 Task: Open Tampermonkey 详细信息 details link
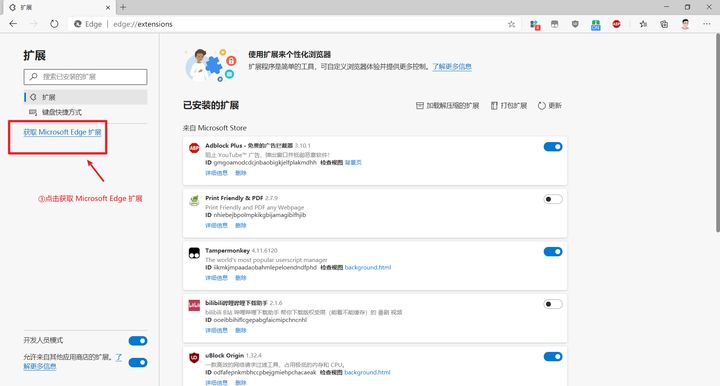coord(216,278)
